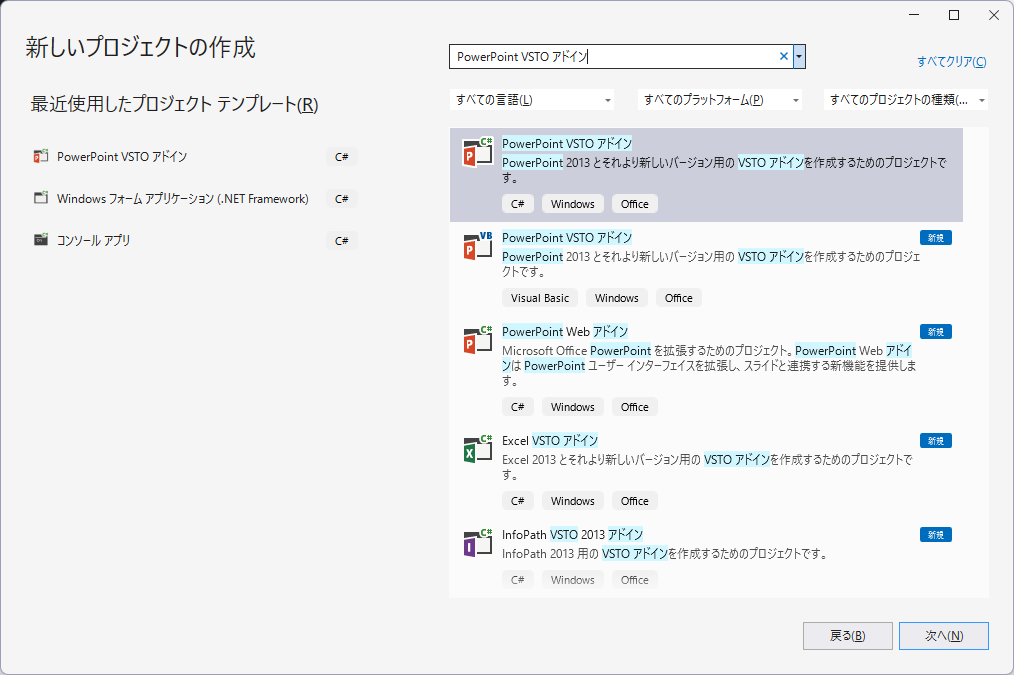Click the recent Windows フォーム アプリケーション icon
This screenshot has height=675, width=1014.
pyautogui.click(x=41, y=198)
